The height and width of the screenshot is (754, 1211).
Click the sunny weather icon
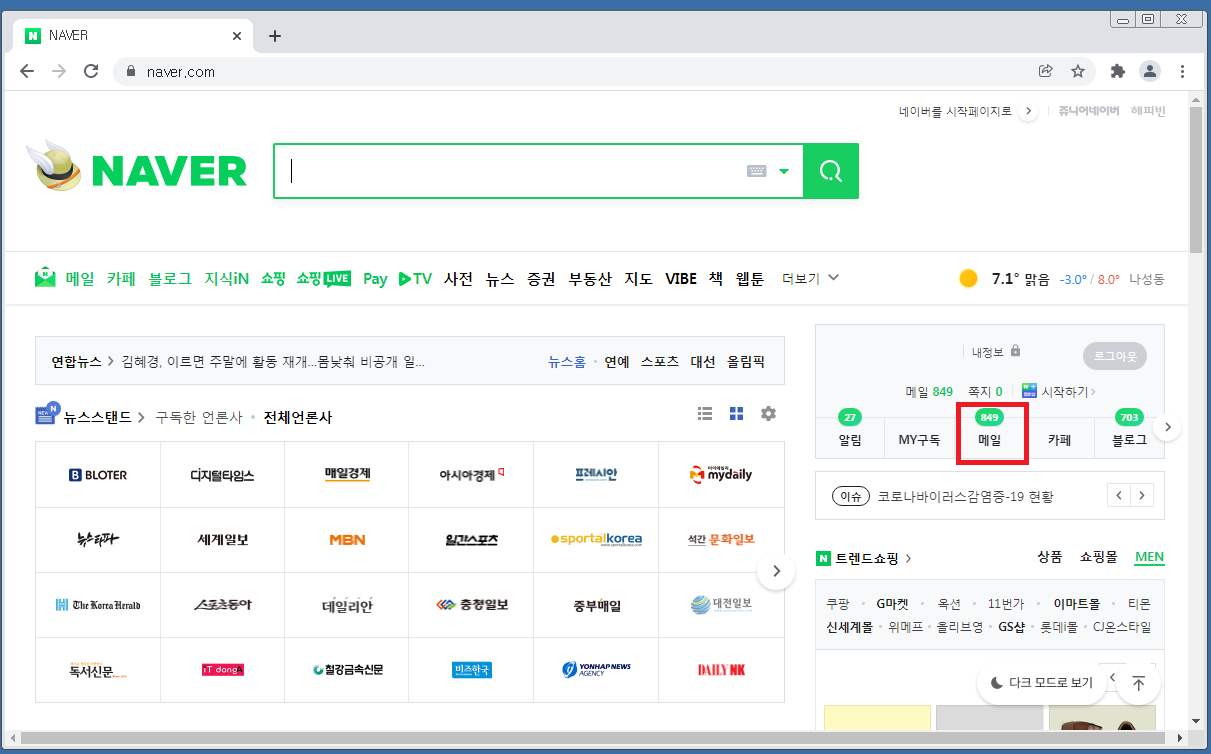pyautogui.click(x=968, y=279)
